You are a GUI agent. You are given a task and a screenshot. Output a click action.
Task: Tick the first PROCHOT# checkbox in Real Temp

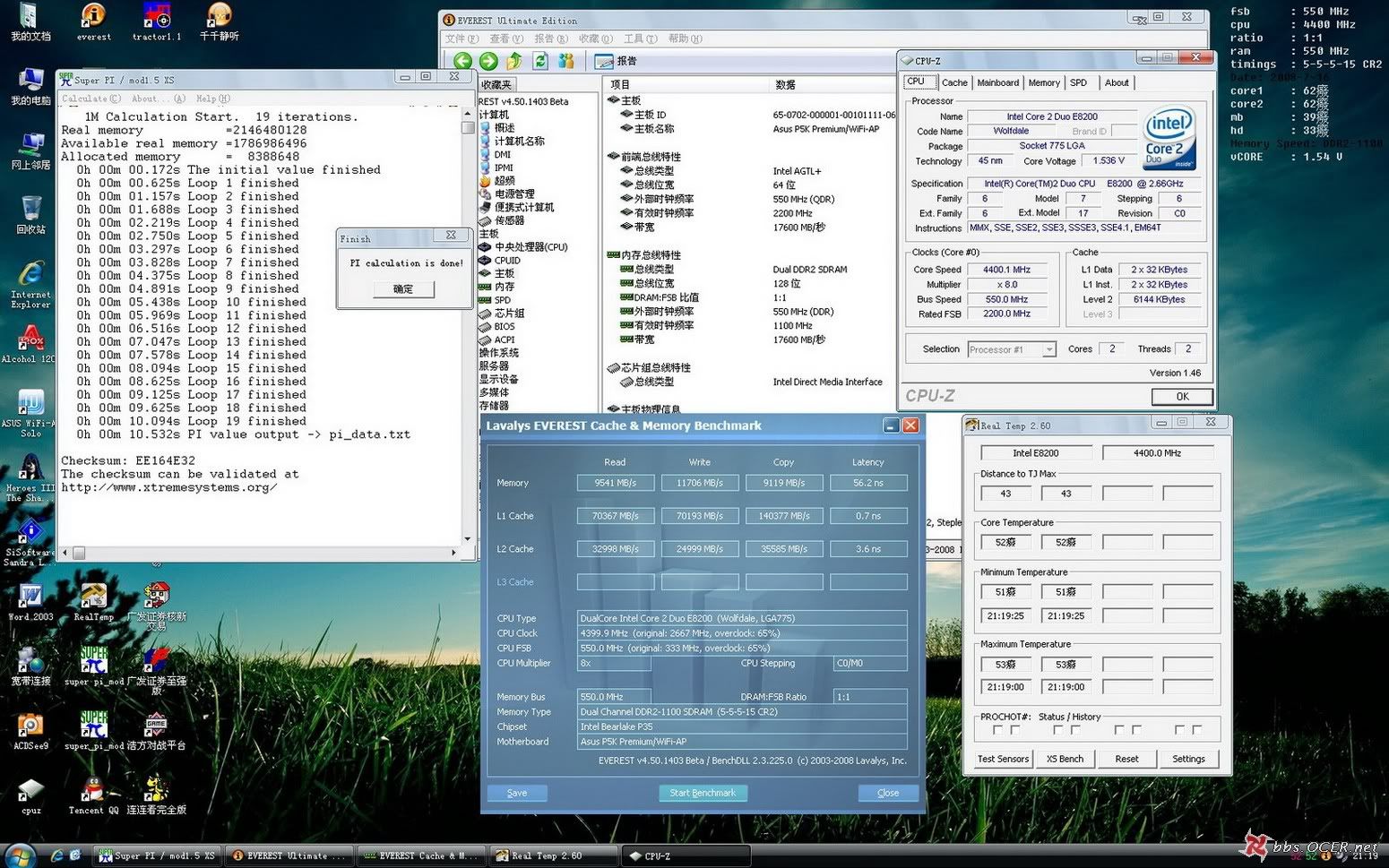click(x=997, y=730)
